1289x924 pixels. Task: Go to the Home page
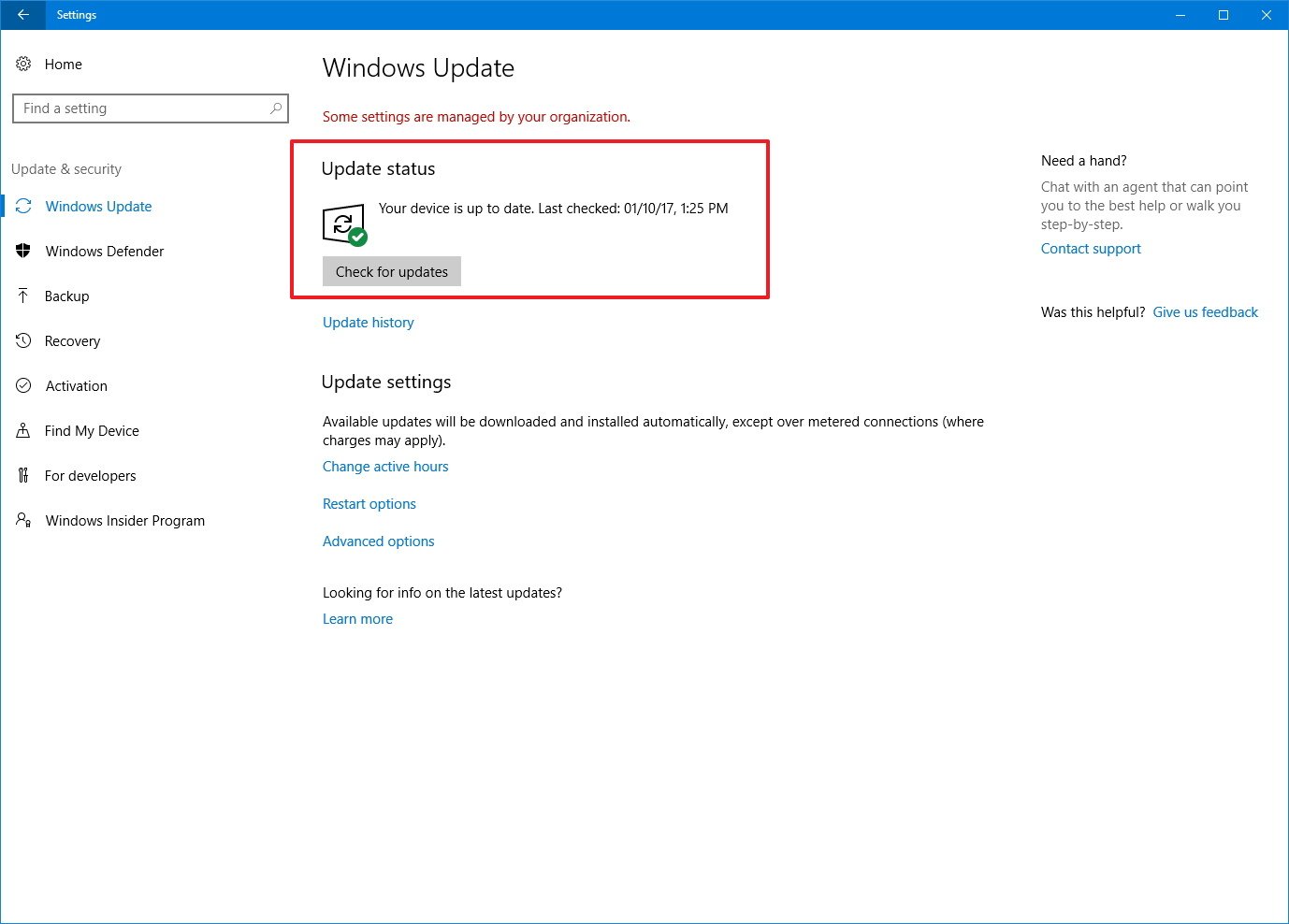pos(64,64)
